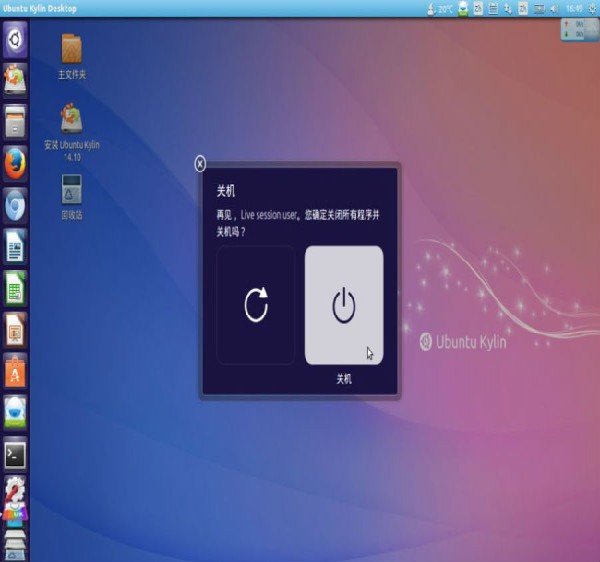Image resolution: width=600 pixels, height=562 pixels.
Task: Open the Install Ubuntu Kylin 14.10 desktop icon
Action: [x=72, y=118]
